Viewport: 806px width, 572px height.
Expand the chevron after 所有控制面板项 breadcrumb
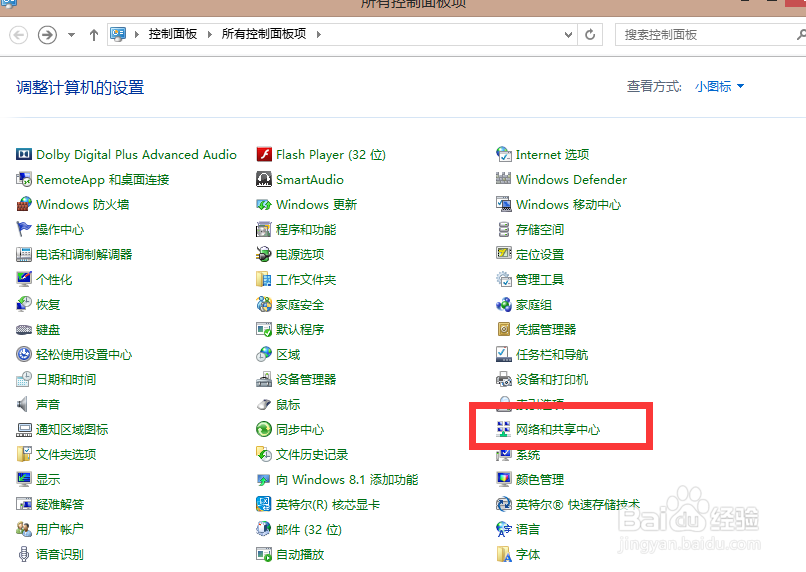(319, 34)
